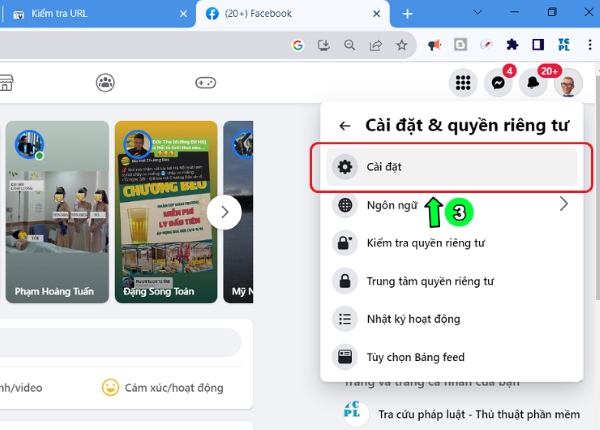Open the Facebook apps grid menu
Screen dimensions: 600x430
coord(462,83)
